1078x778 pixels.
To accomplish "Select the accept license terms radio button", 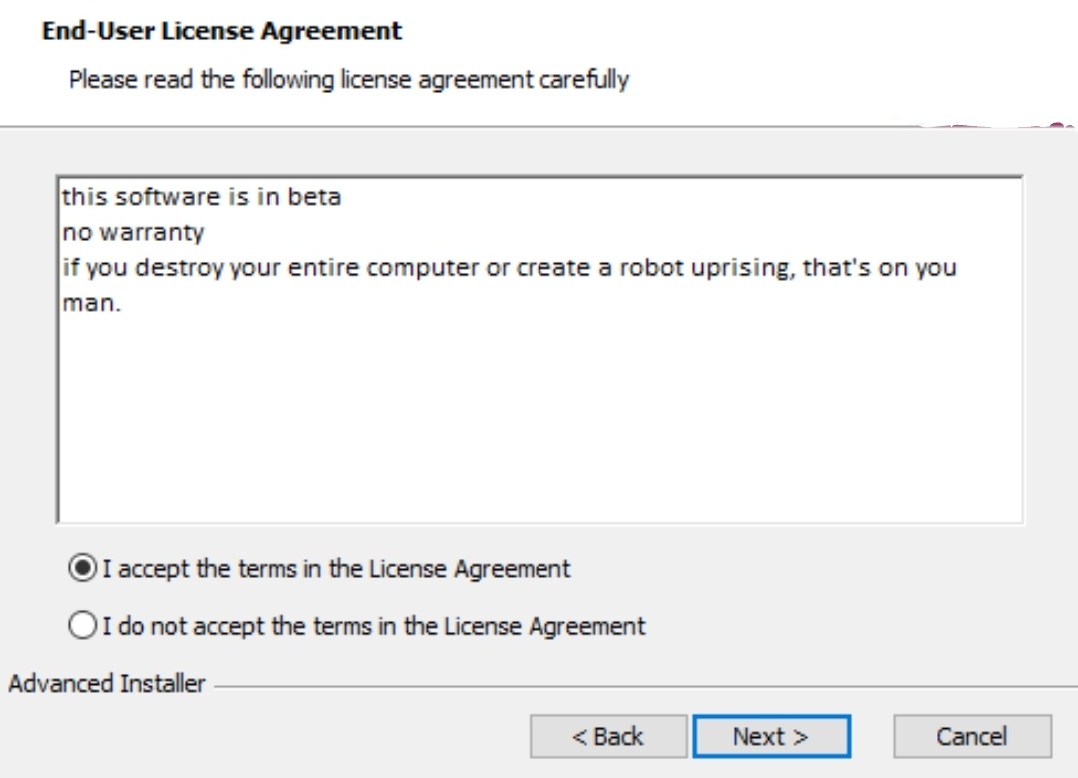I will [82, 568].
